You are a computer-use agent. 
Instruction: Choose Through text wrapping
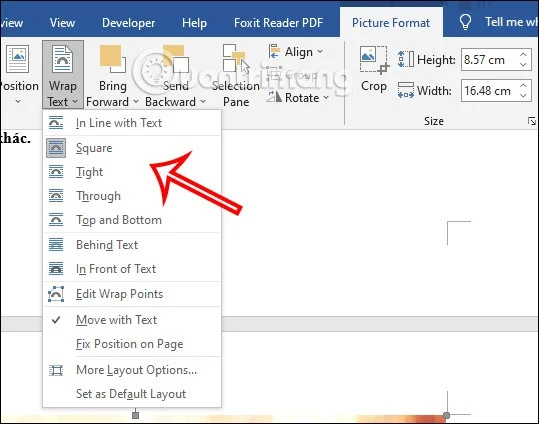132,196
